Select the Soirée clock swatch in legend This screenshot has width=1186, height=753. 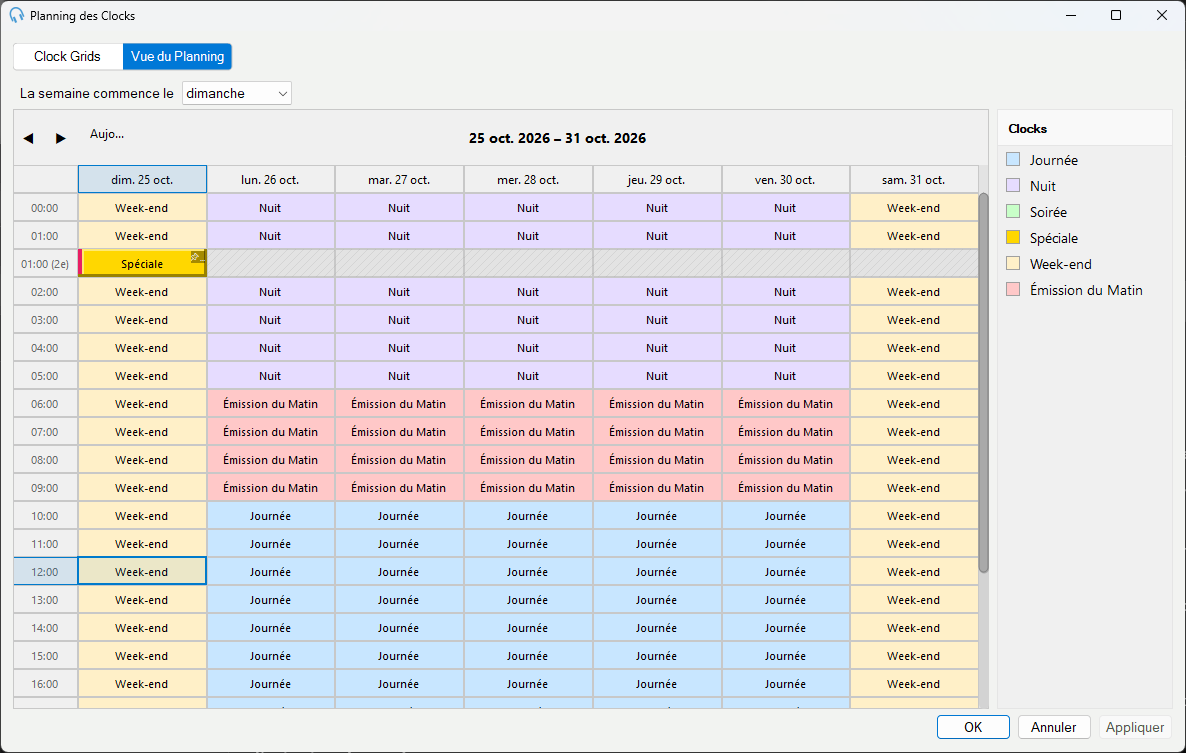[1013, 212]
